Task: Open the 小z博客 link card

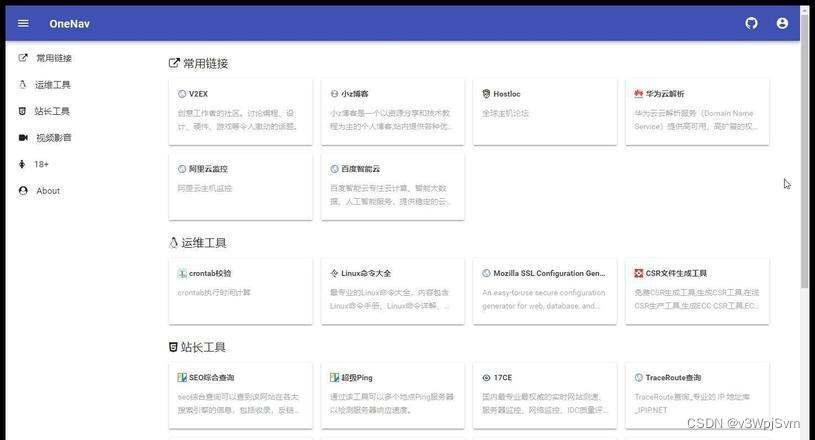Action: 392,112
